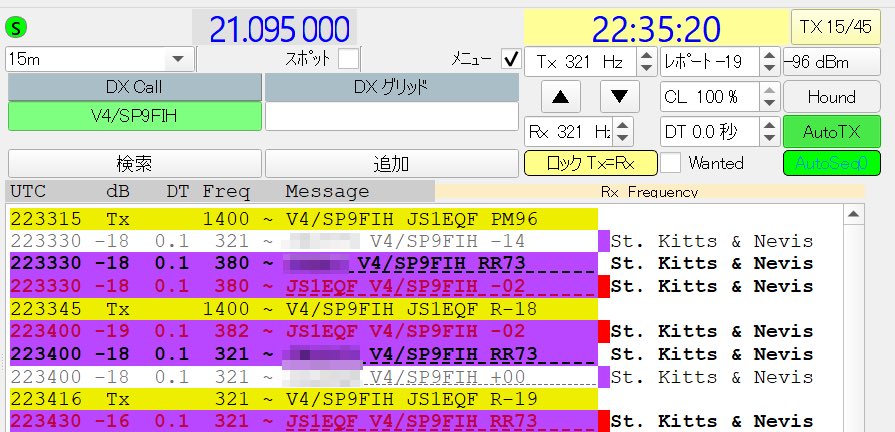Click the DX Call field showing V4/SP9FIH

point(135,116)
